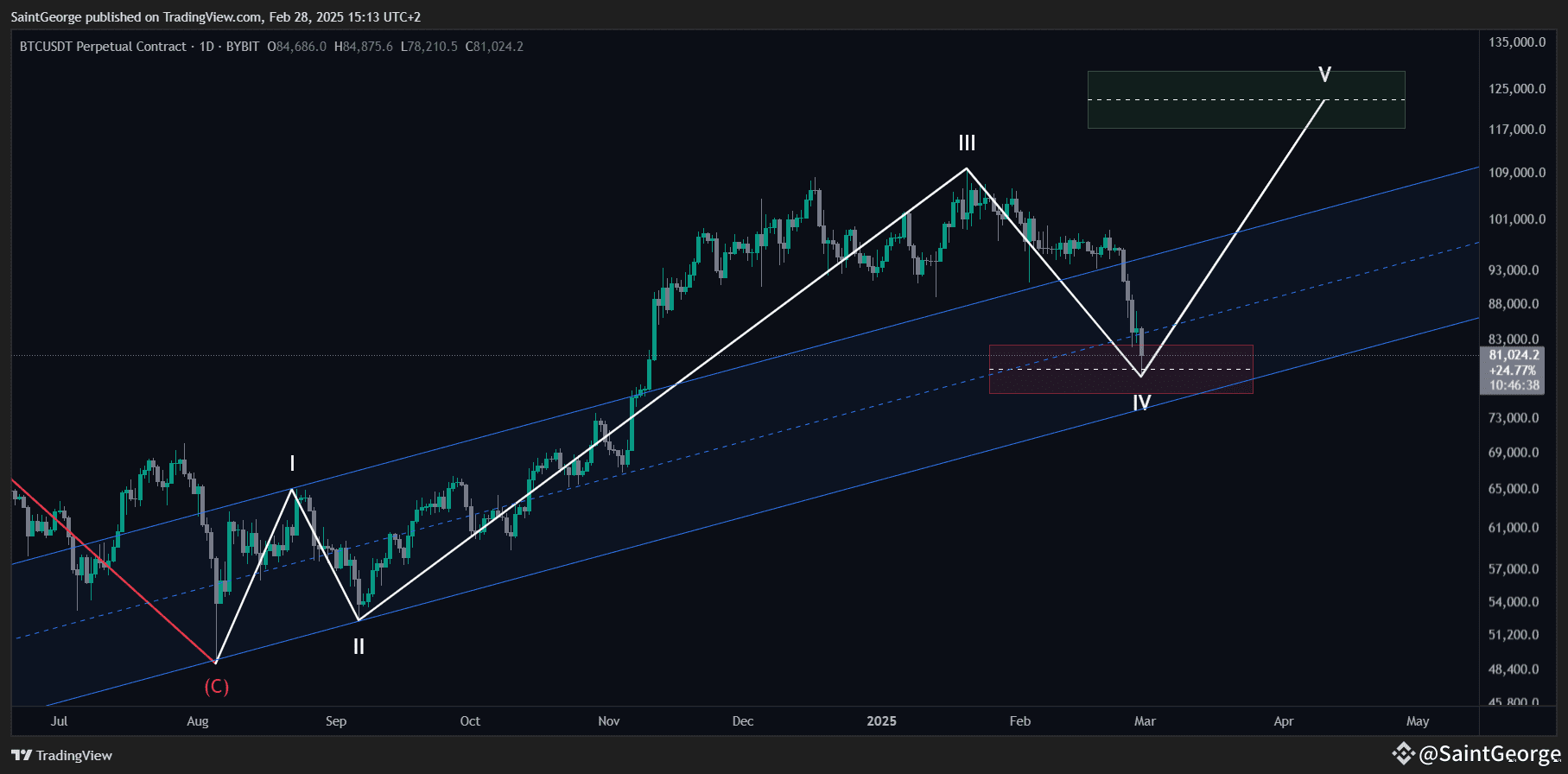
Task: Click the 61,000.0 price axis label
Action: 1514,528
